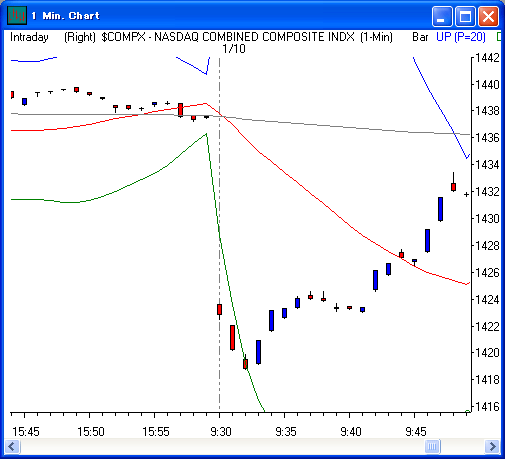Close the 1 Min. Chart window
Viewport: 505px width, 459px height.
[488, 16]
